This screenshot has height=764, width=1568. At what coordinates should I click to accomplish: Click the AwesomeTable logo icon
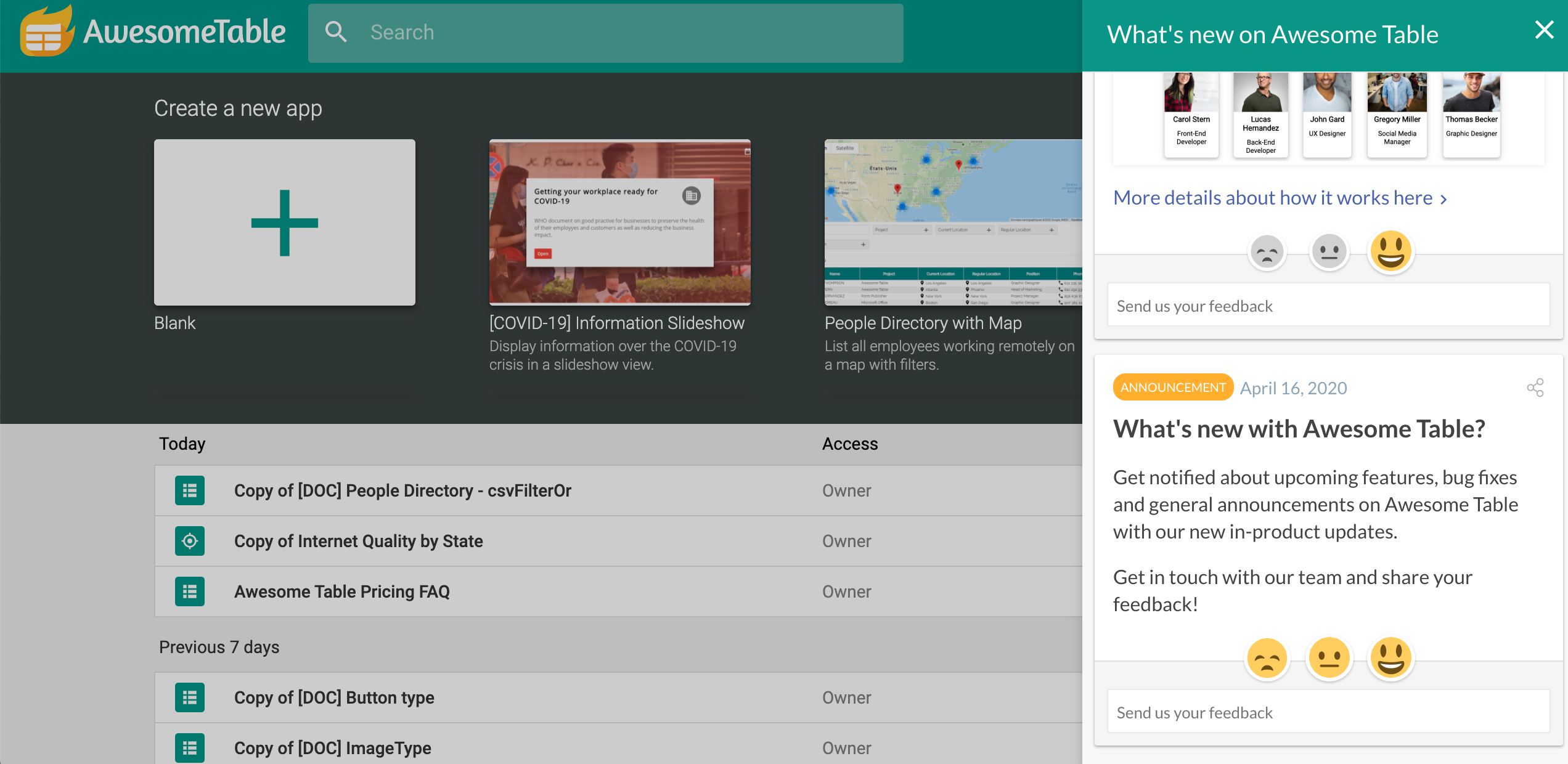pos(47,31)
